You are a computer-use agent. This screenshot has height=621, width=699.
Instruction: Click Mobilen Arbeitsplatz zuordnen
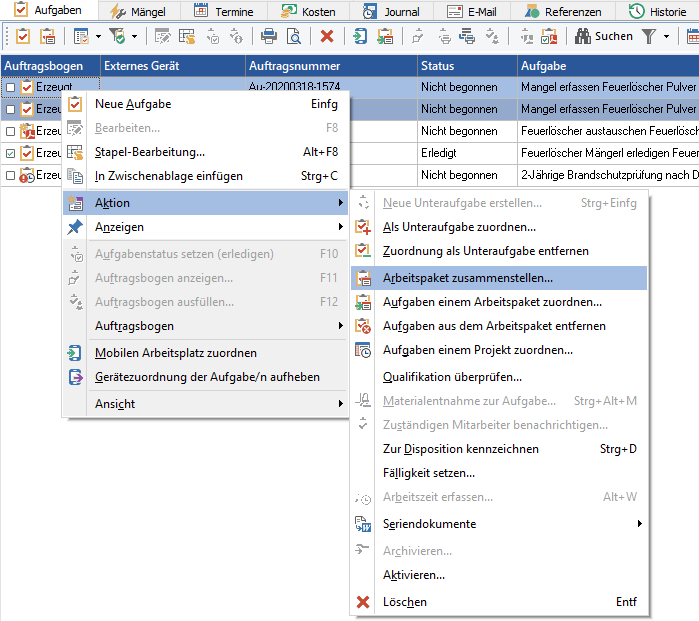click(206, 353)
